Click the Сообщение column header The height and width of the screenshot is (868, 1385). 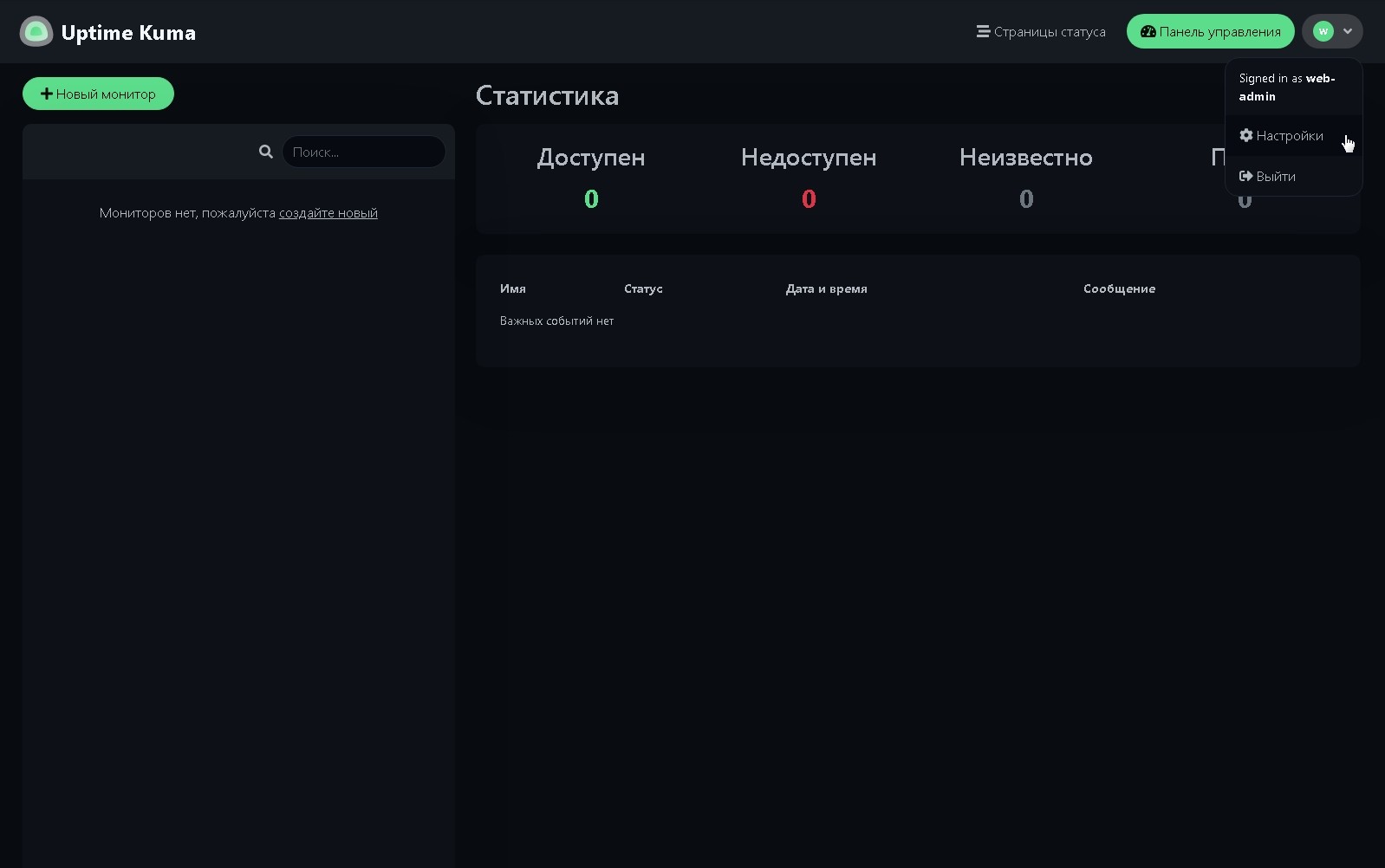[x=1119, y=289]
